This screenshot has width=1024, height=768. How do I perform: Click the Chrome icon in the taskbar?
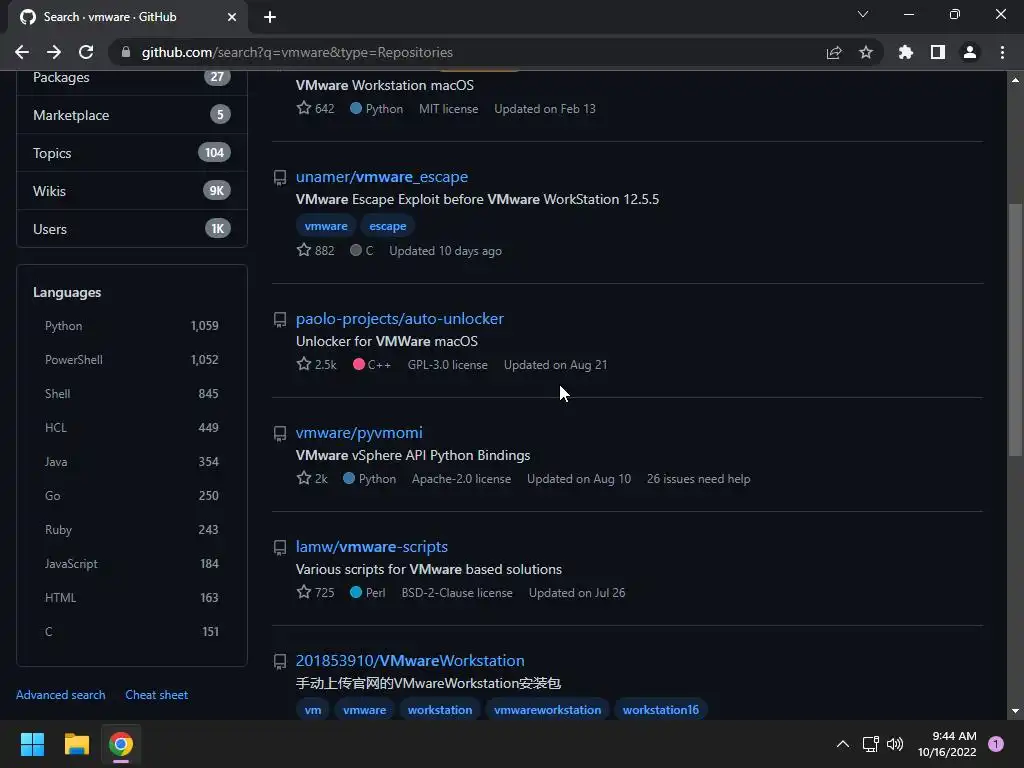(x=121, y=744)
